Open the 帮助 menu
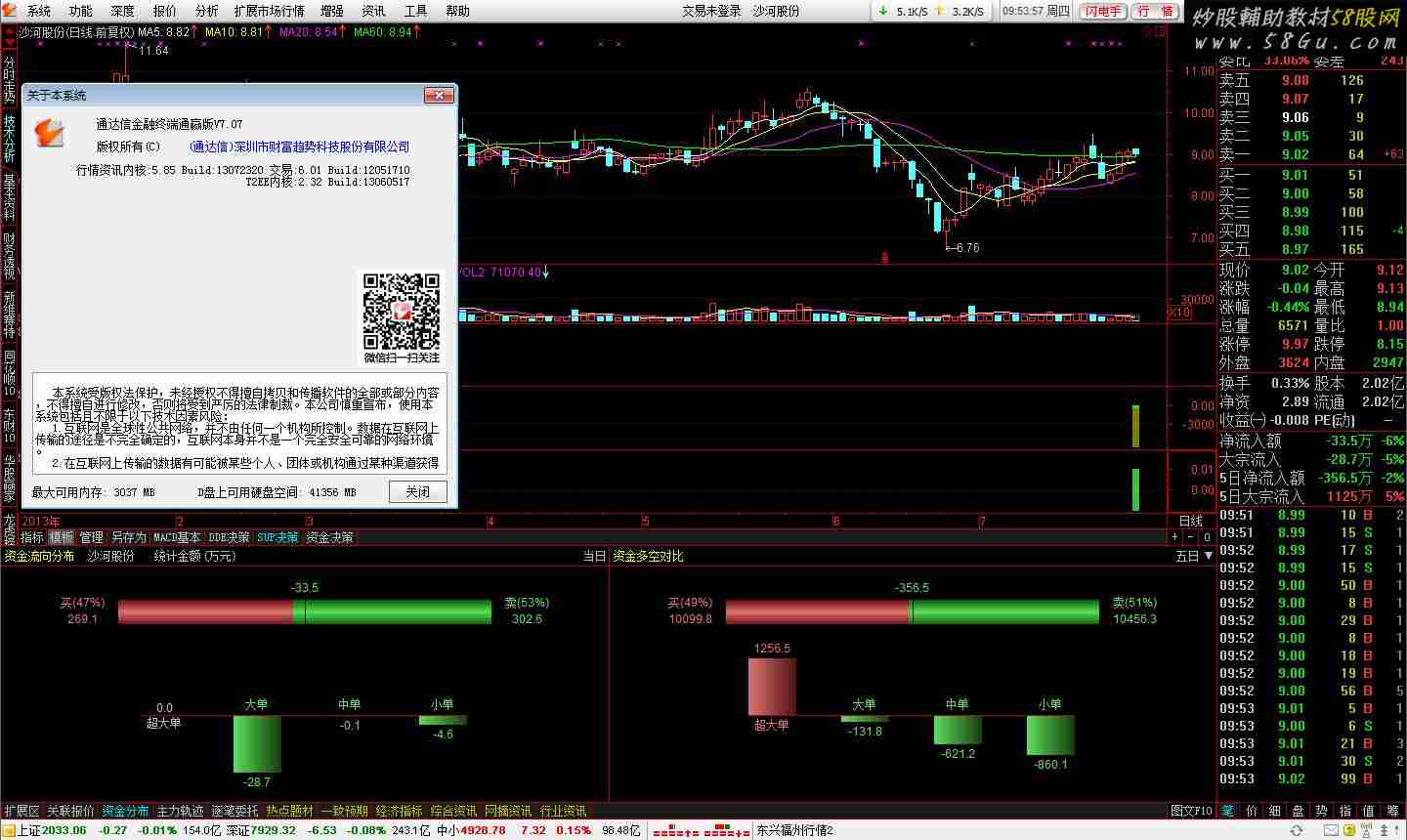Viewport: 1407px width, 840px height. 457,11
